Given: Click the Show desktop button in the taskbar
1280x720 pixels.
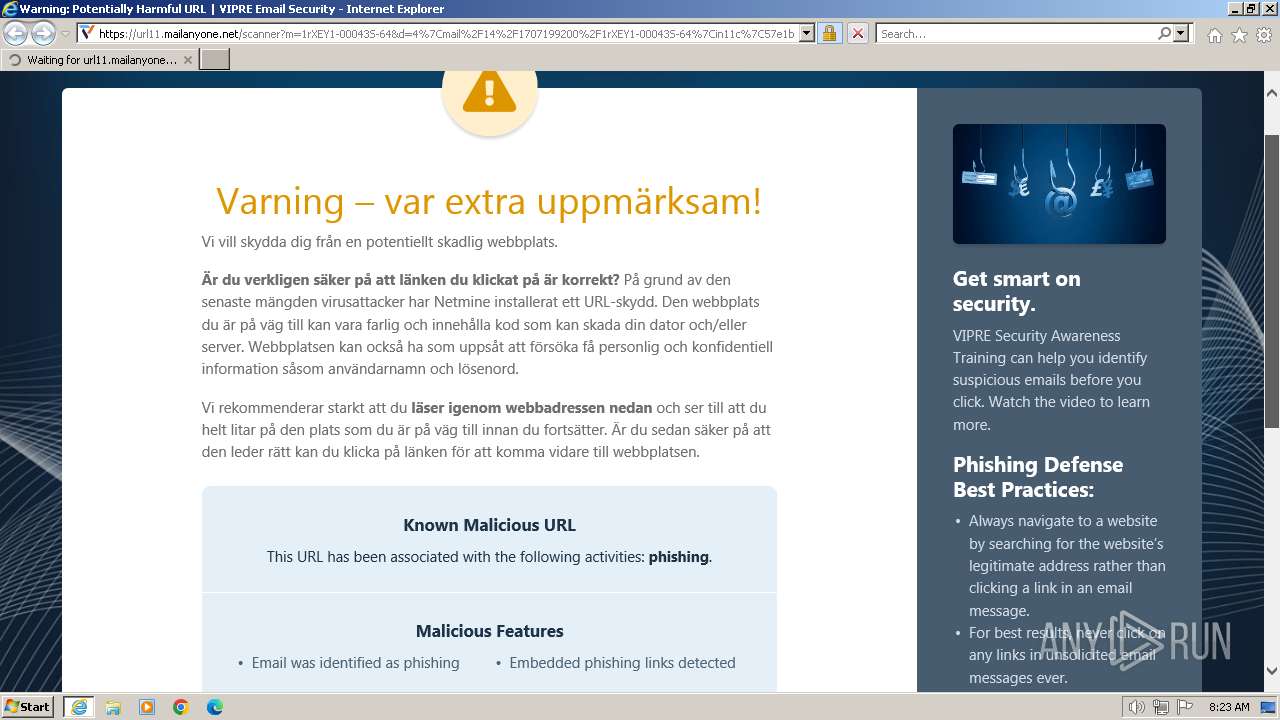Looking at the screenshot, I should tap(1269, 707).
